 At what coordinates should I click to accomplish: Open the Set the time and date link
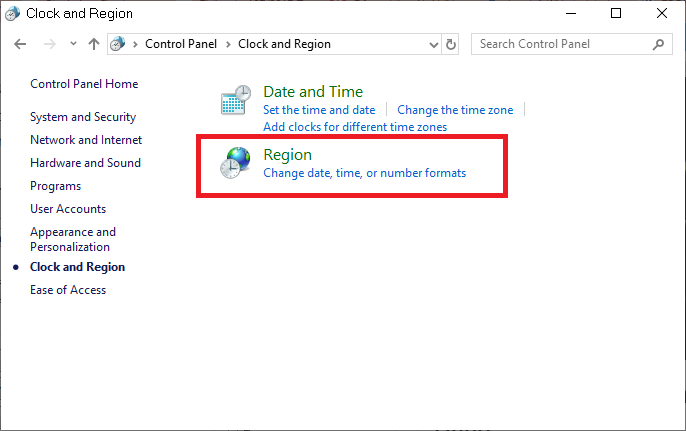319,110
